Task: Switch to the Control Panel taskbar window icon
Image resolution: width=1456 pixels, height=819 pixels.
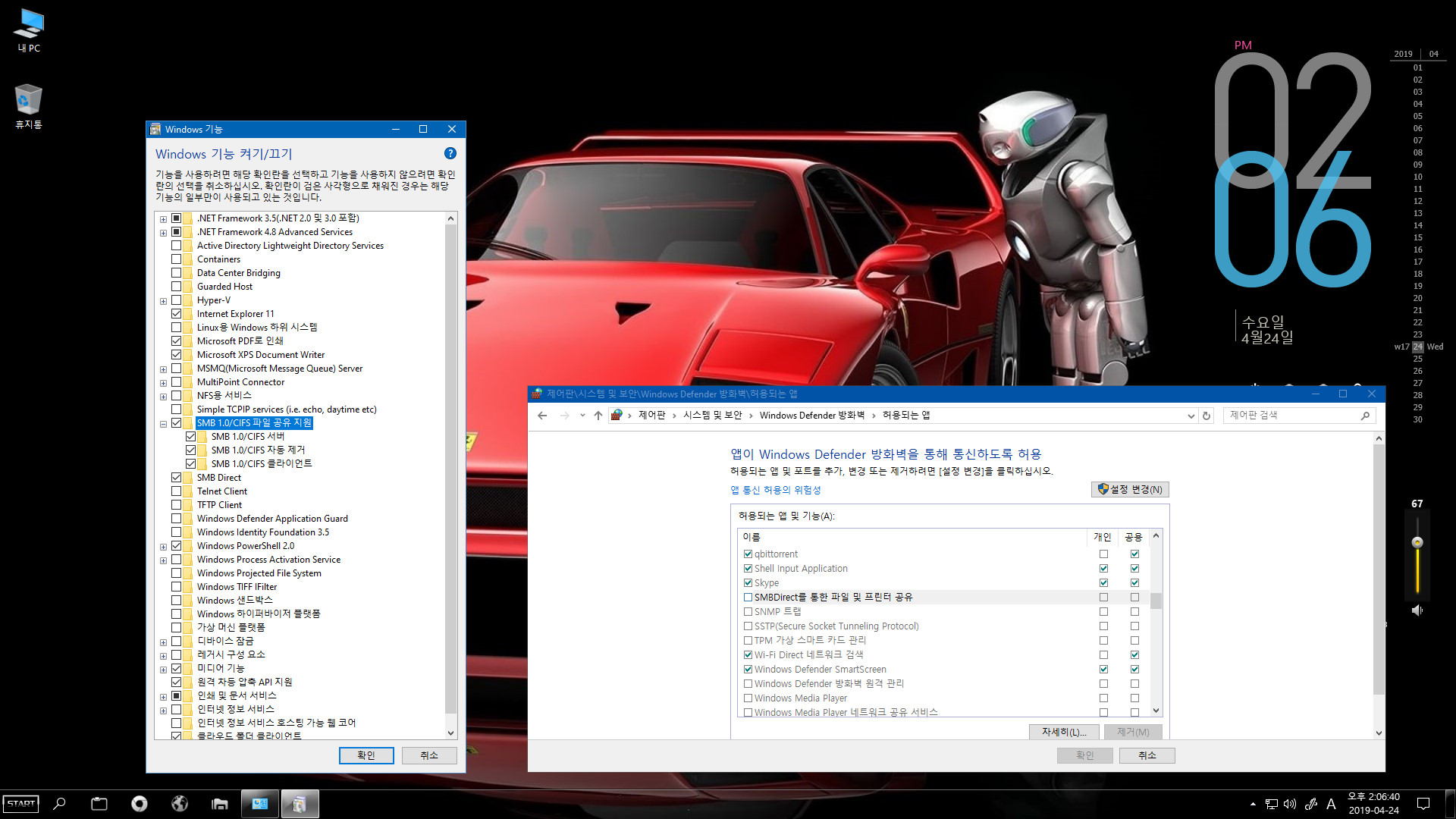Action: 259,804
